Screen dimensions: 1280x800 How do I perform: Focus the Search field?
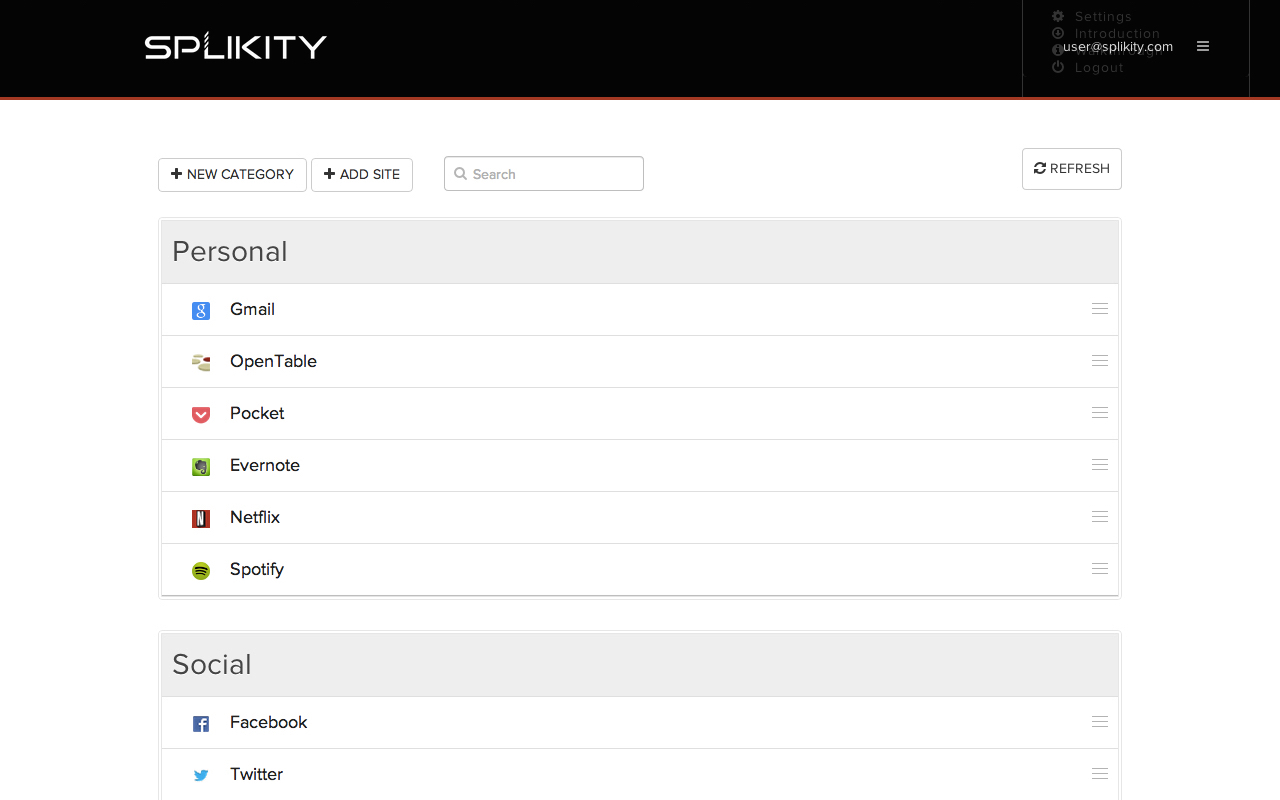tap(544, 174)
